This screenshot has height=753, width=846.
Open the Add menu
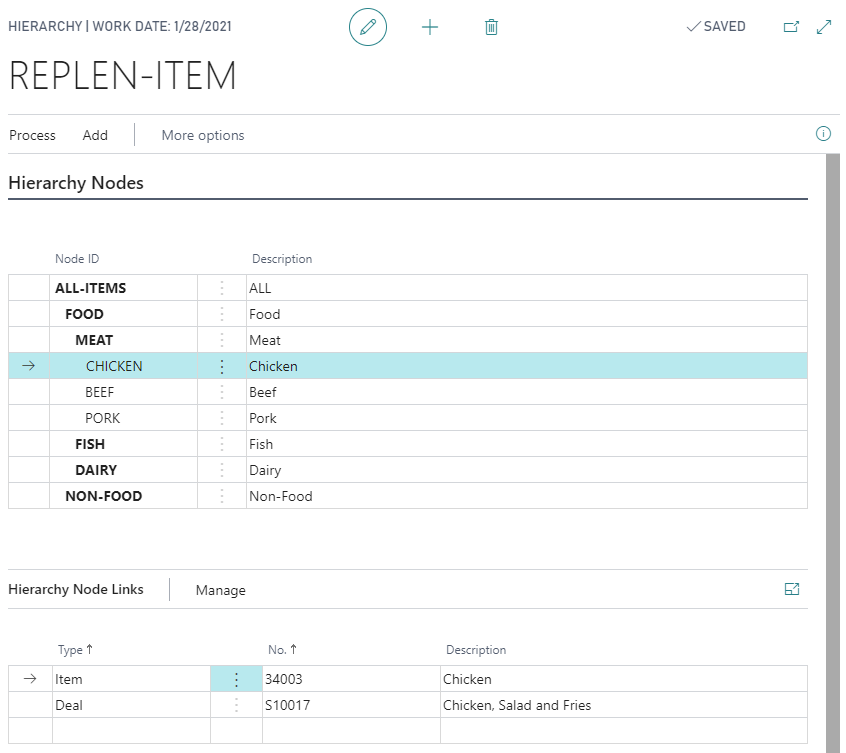point(95,135)
